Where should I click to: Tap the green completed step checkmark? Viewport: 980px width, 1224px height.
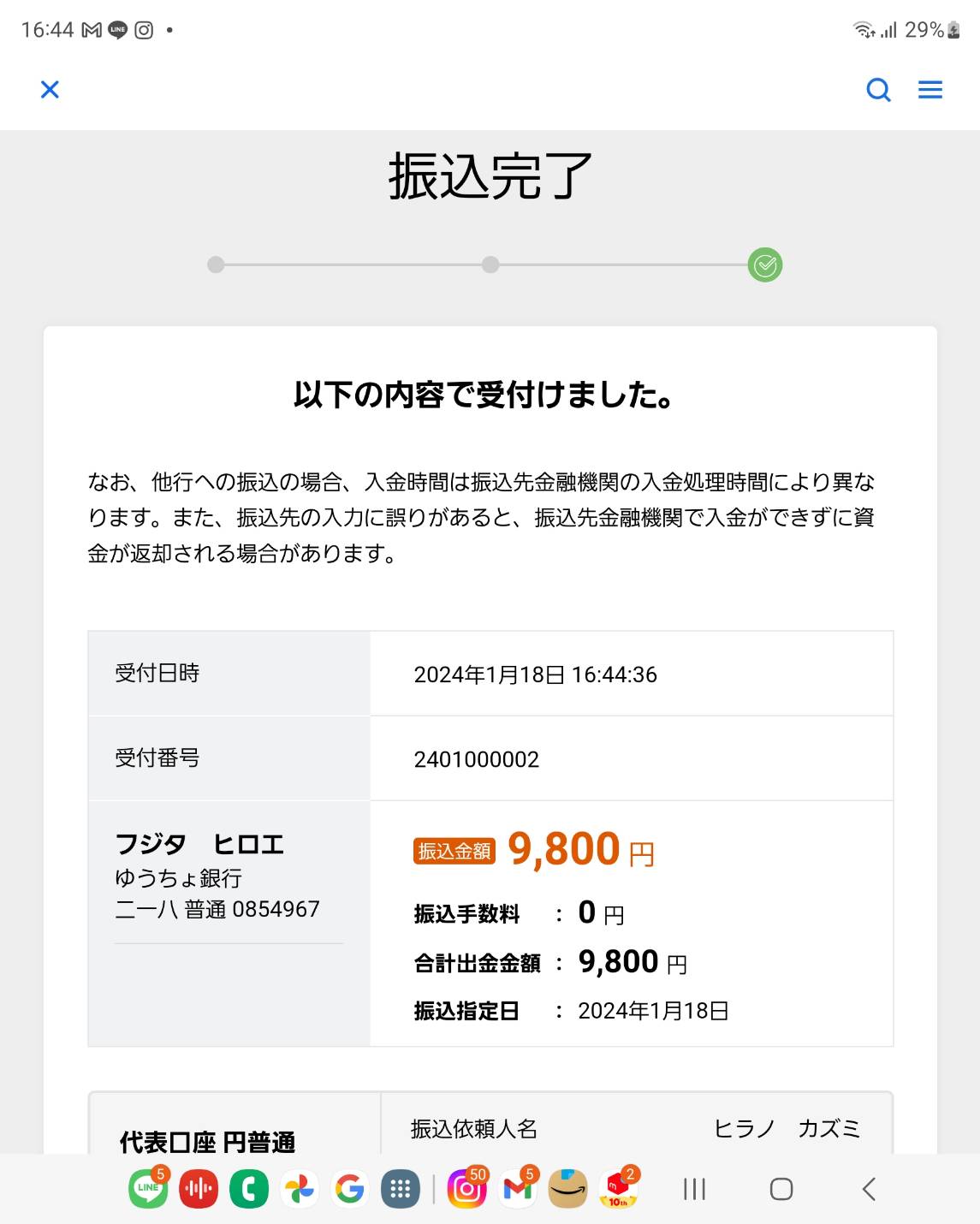[765, 264]
